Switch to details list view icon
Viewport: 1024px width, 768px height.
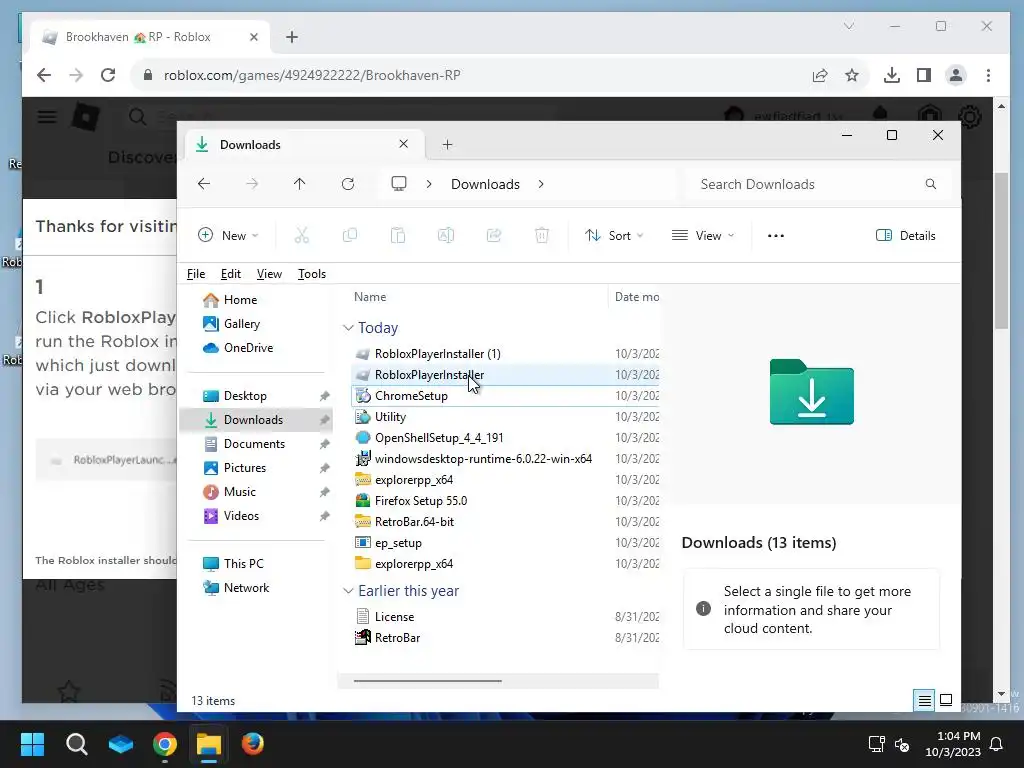click(924, 701)
